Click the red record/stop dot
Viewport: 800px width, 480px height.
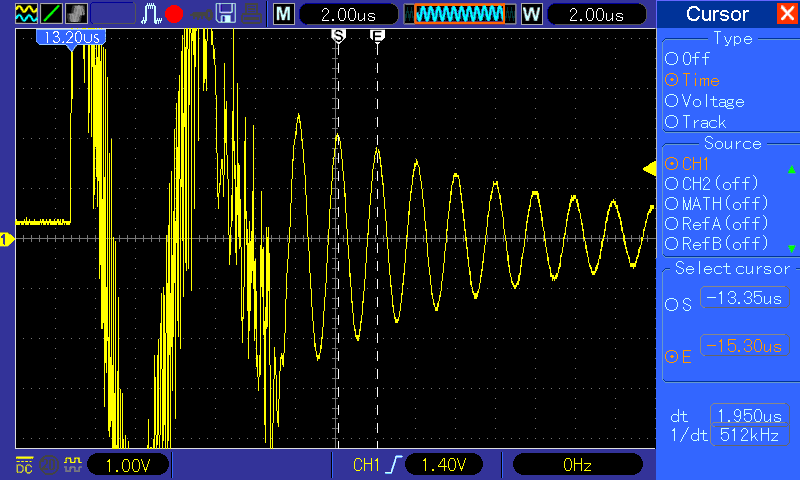click(174, 14)
